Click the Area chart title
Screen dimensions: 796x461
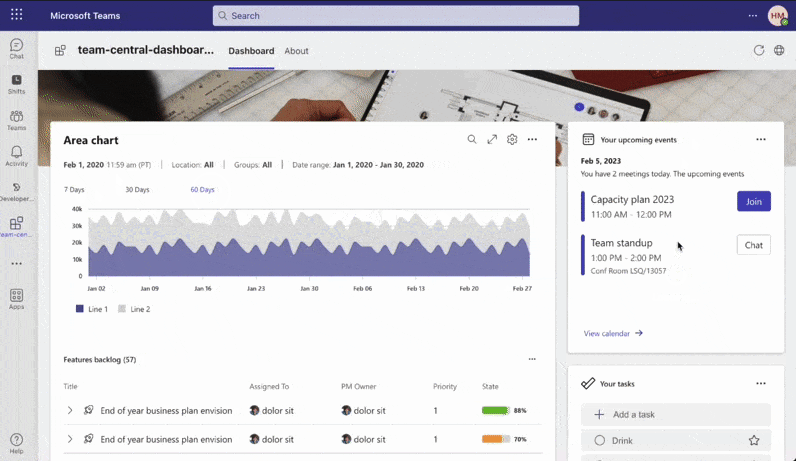pyautogui.click(x=91, y=140)
